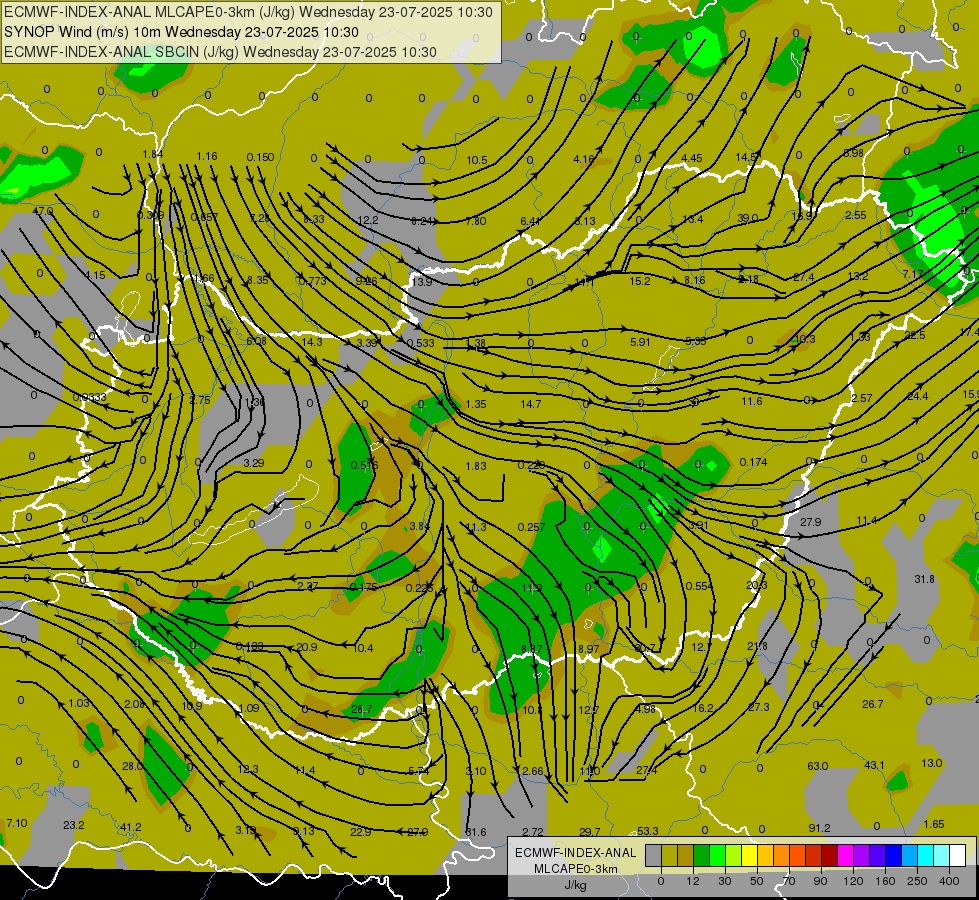The image size is (979, 900).
Task: Click the SBCIN title line in the header
Action: click(x=220, y=52)
